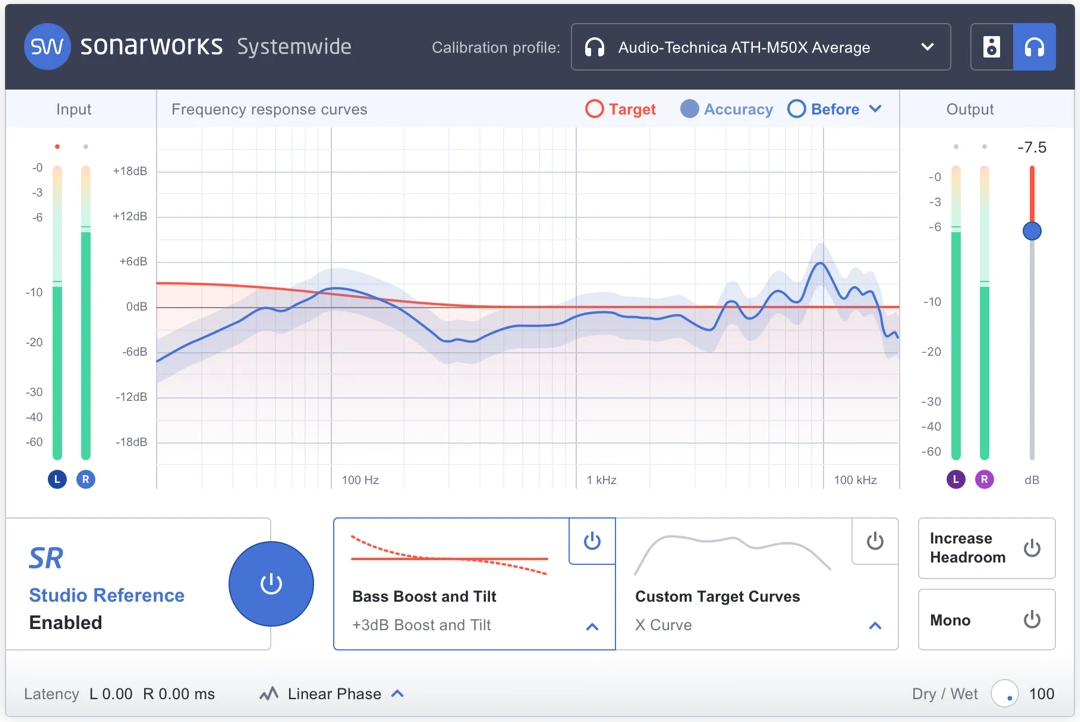The height and width of the screenshot is (722, 1080).
Task: Click the output gain slider handle
Action: coord(1032,231)
